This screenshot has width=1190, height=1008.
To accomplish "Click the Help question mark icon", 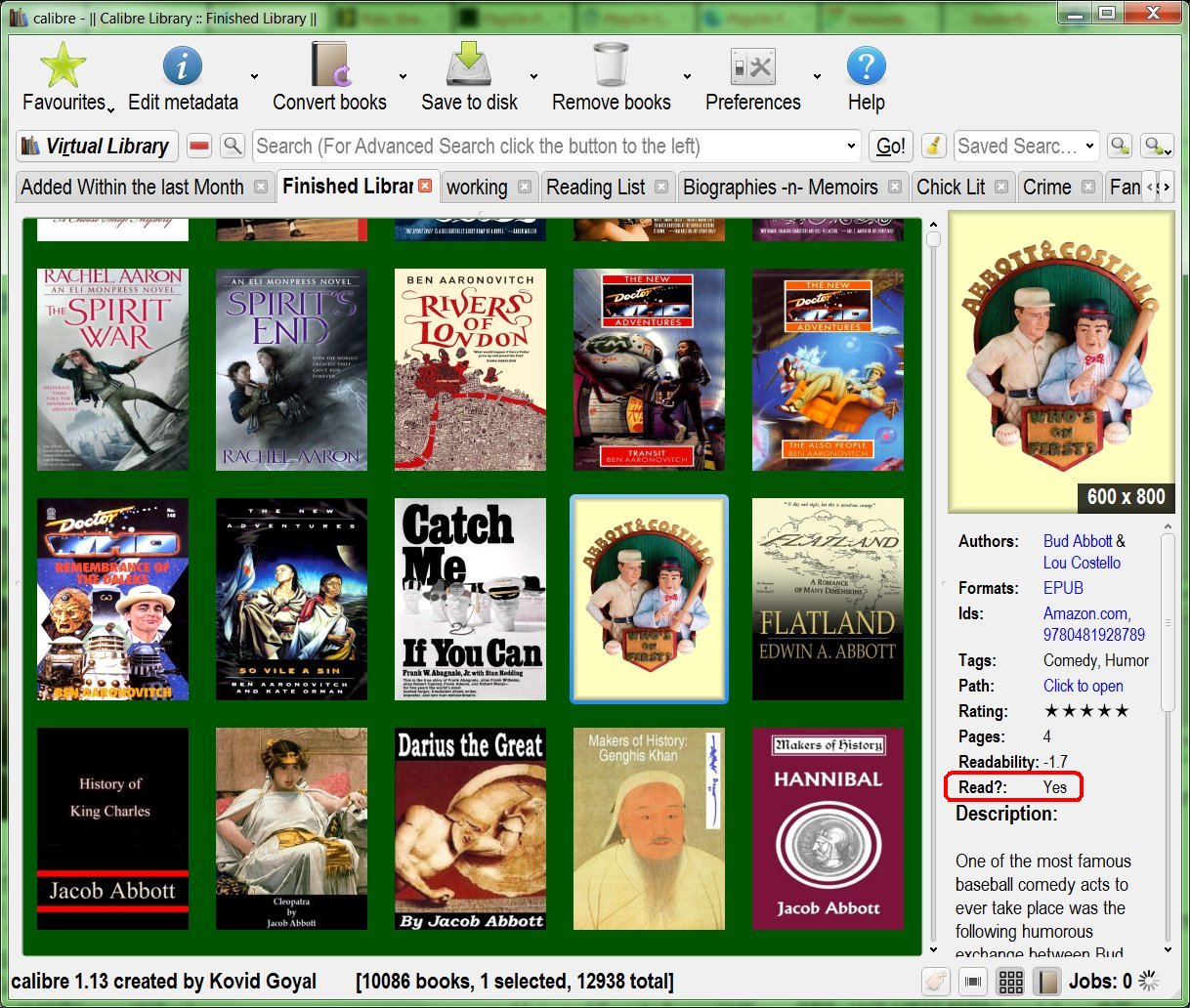I will (866, 66).
